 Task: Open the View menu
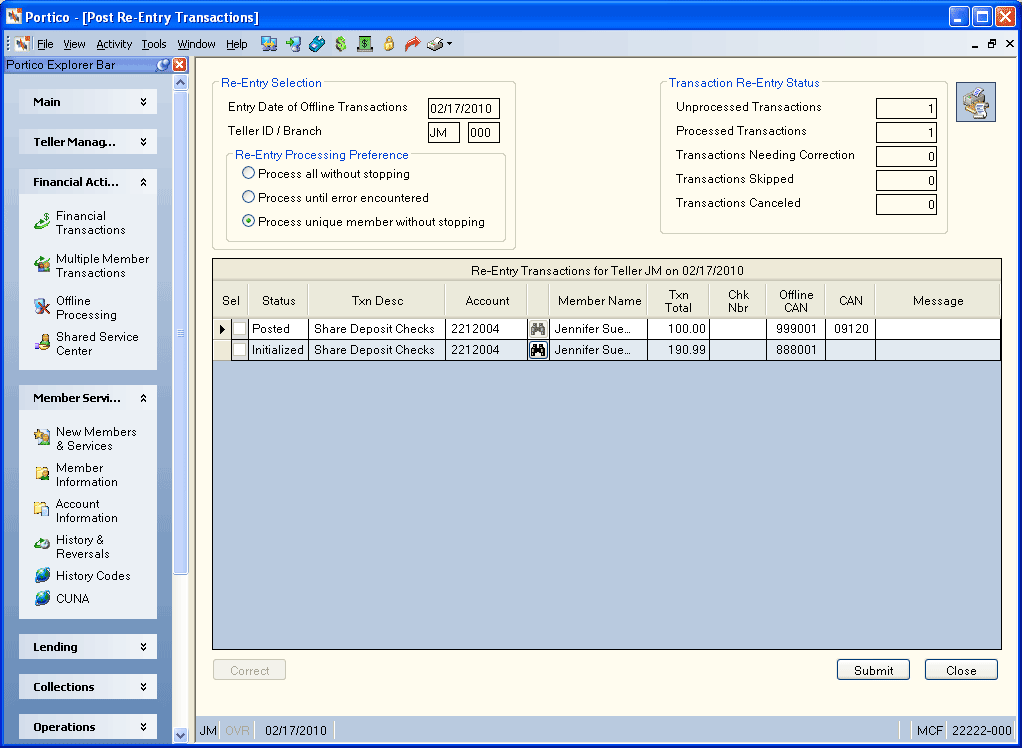[74, 44]
